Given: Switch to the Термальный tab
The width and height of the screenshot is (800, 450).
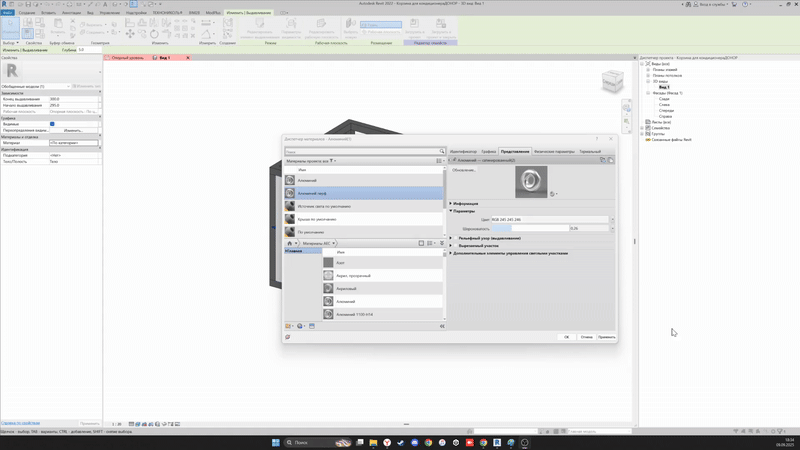Looking at the screenshot, I should (x=590, y=152).
